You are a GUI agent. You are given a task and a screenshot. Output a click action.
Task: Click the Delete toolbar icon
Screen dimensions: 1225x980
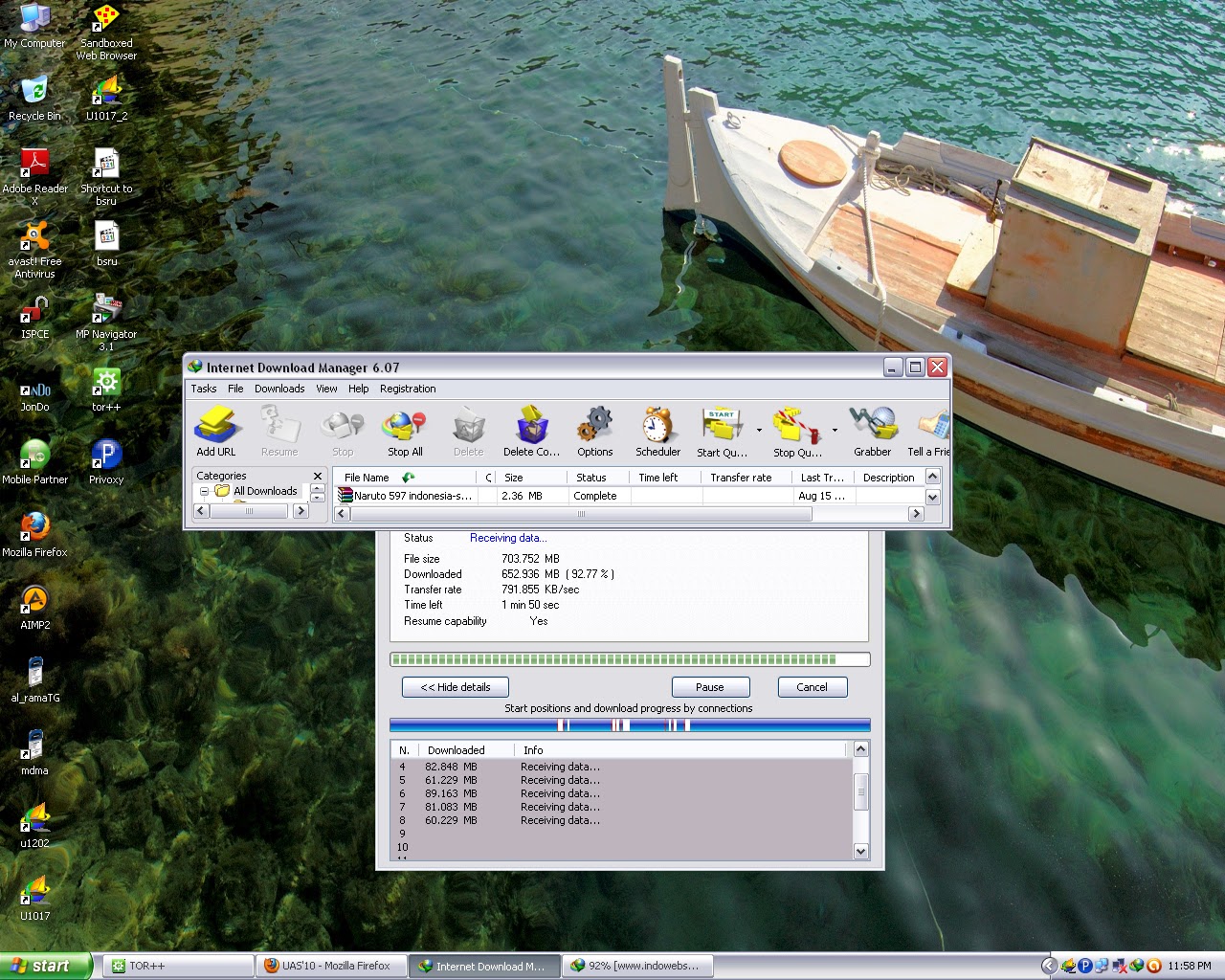468,432
